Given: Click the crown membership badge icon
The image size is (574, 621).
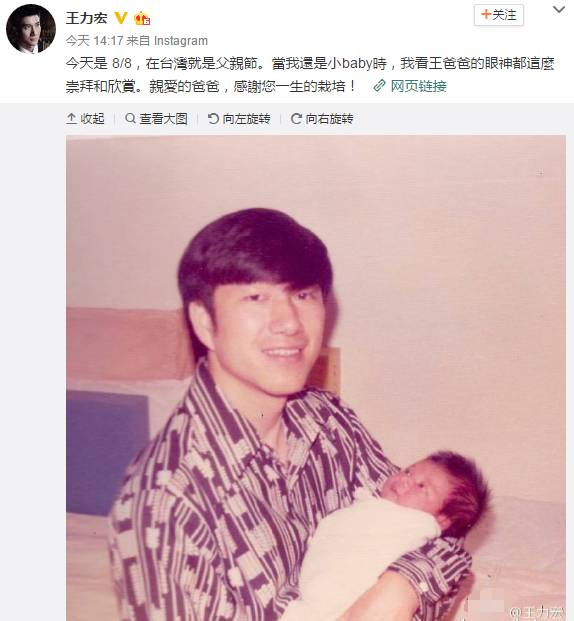Looking at the screenshot, I should pos(142,18).
